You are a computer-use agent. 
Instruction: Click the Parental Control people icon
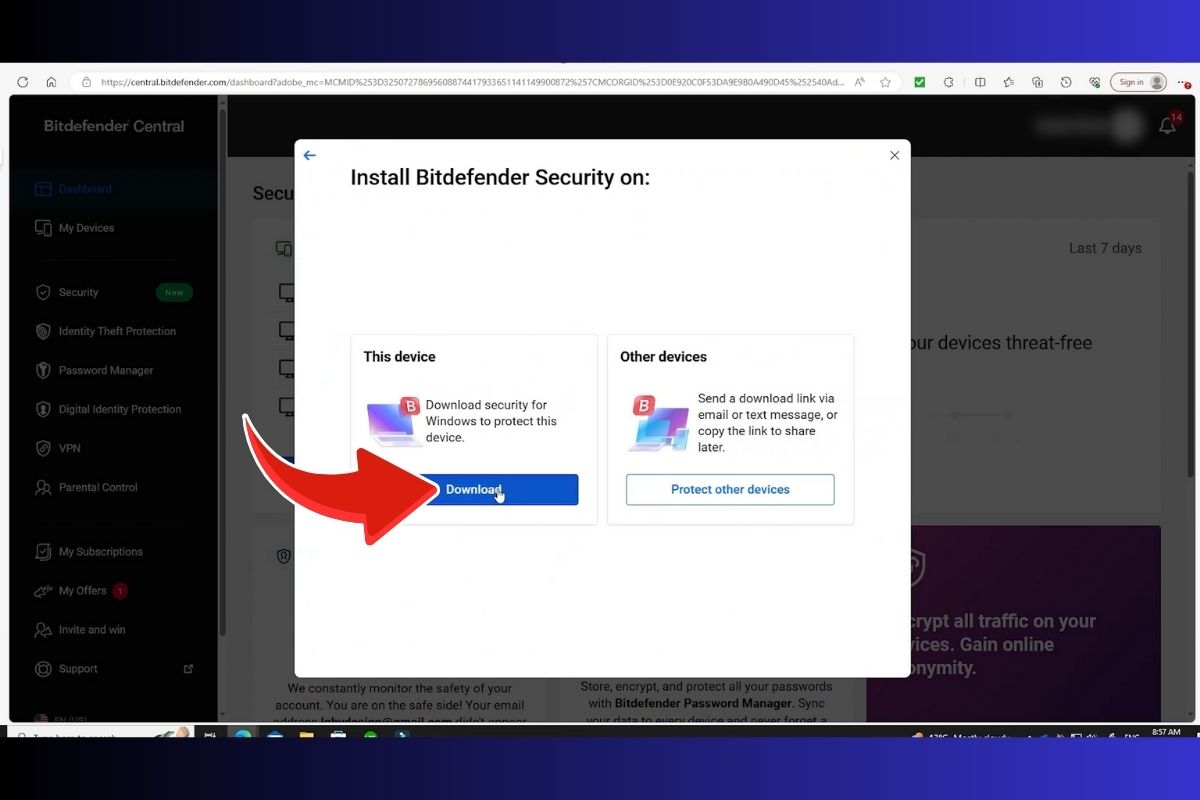coord(43,487)
